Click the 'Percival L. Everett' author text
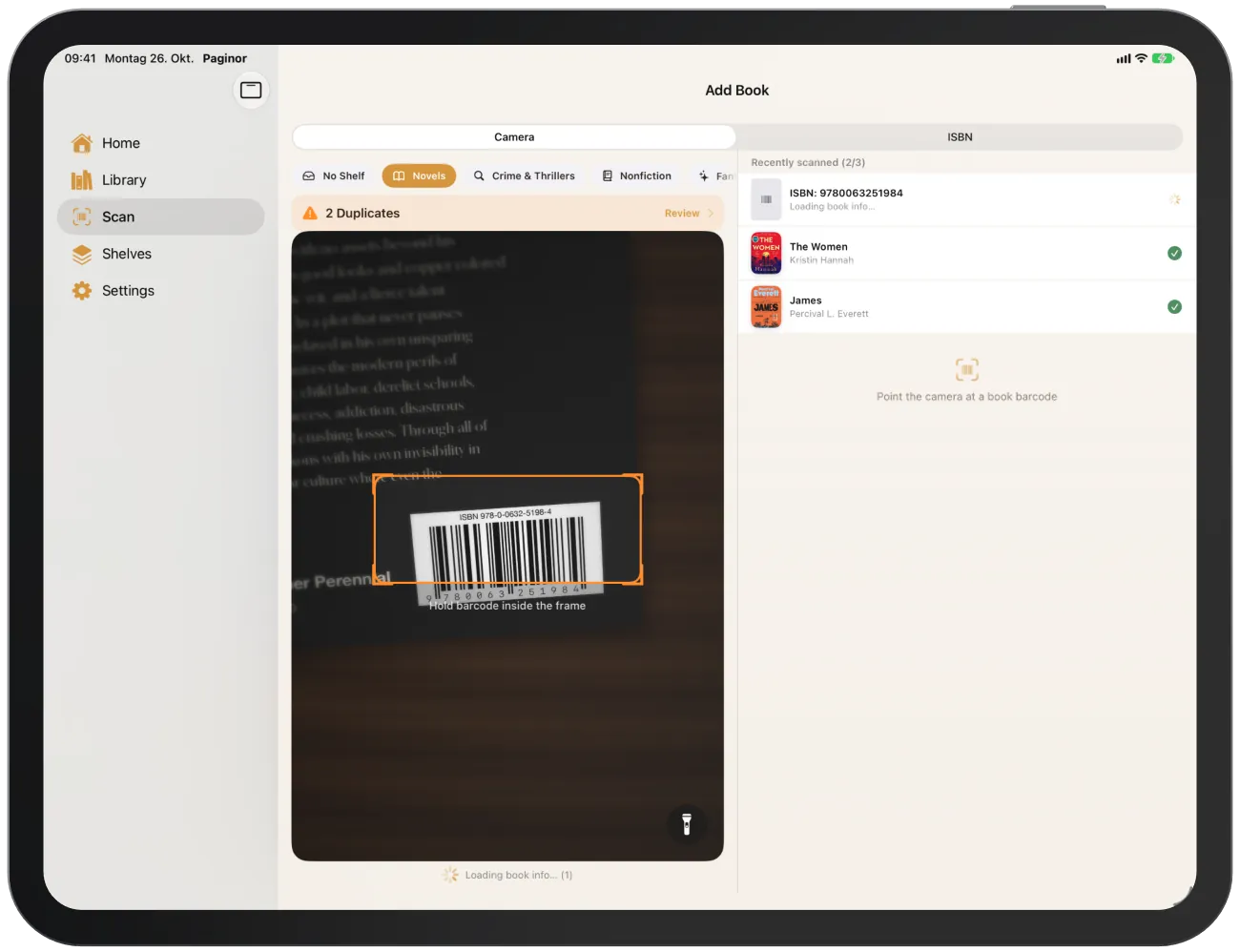 (x=829, y=314)
